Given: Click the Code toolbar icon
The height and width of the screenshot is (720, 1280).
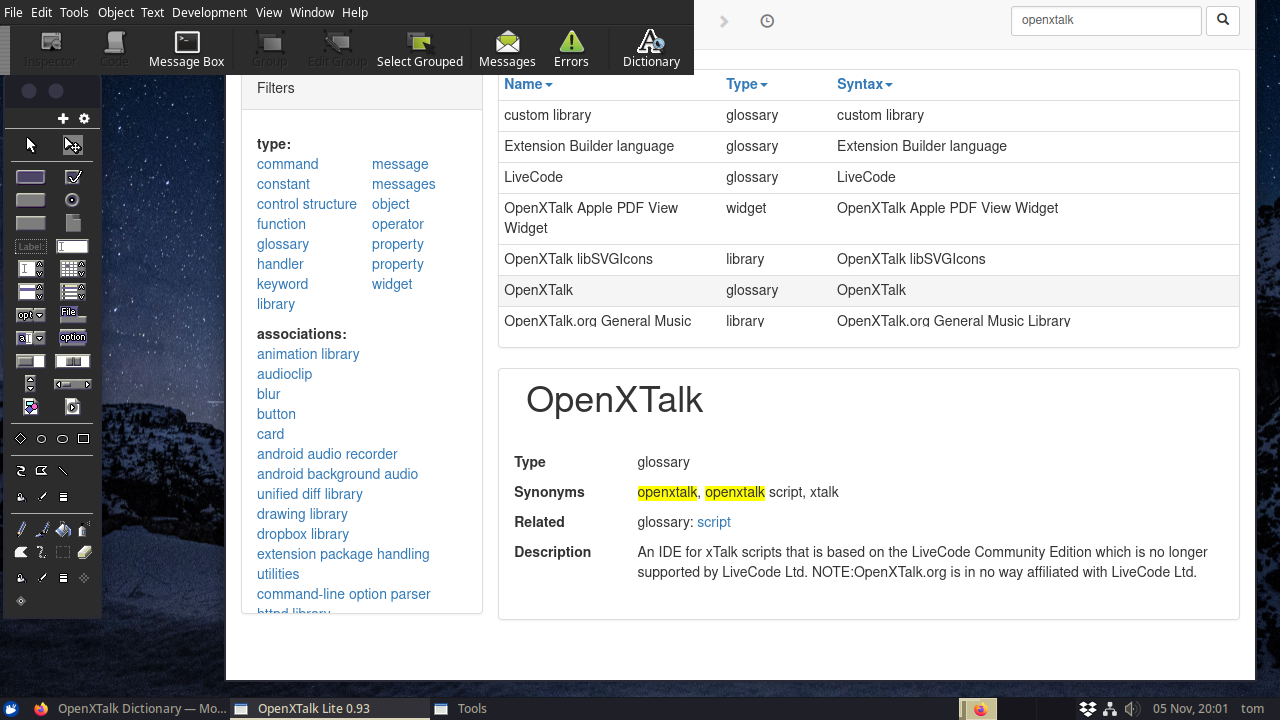Looking at the screenshot, I should point(114,49).
